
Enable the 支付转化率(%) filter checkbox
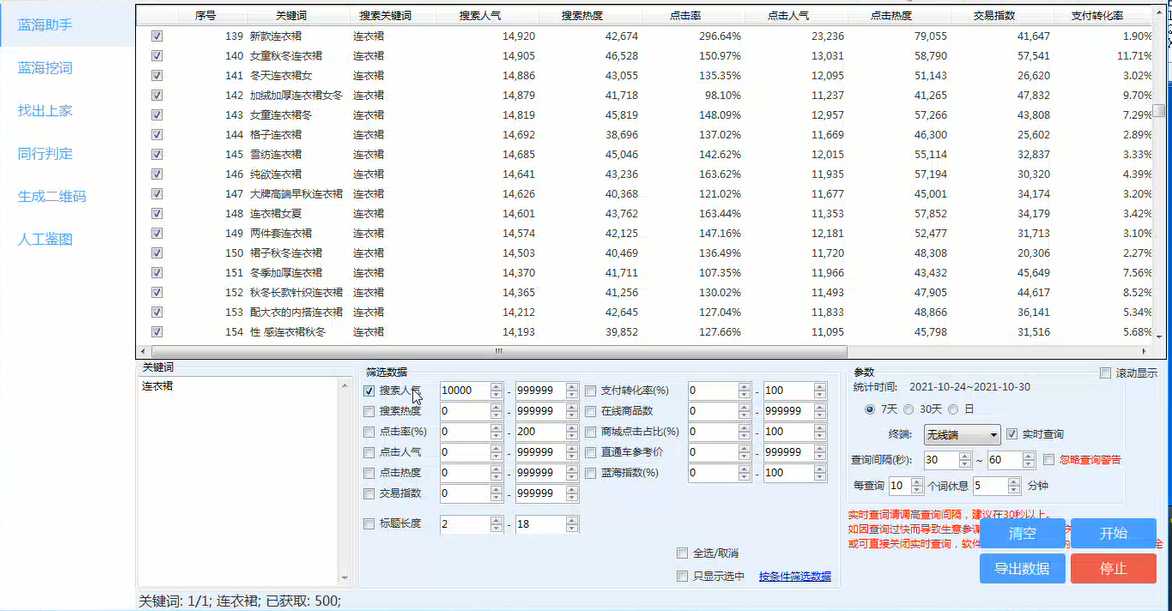[590, 391]
